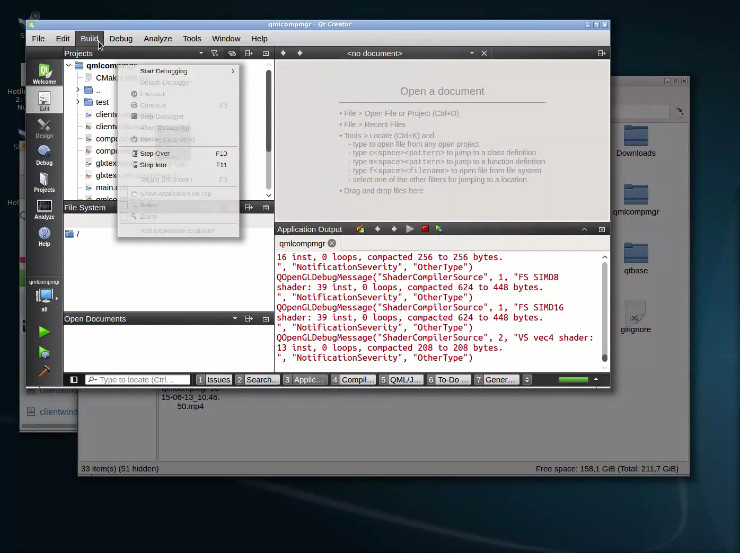Minimize the Application Output pane
This screenshot has width=740, height=553.
coord(584,229)
